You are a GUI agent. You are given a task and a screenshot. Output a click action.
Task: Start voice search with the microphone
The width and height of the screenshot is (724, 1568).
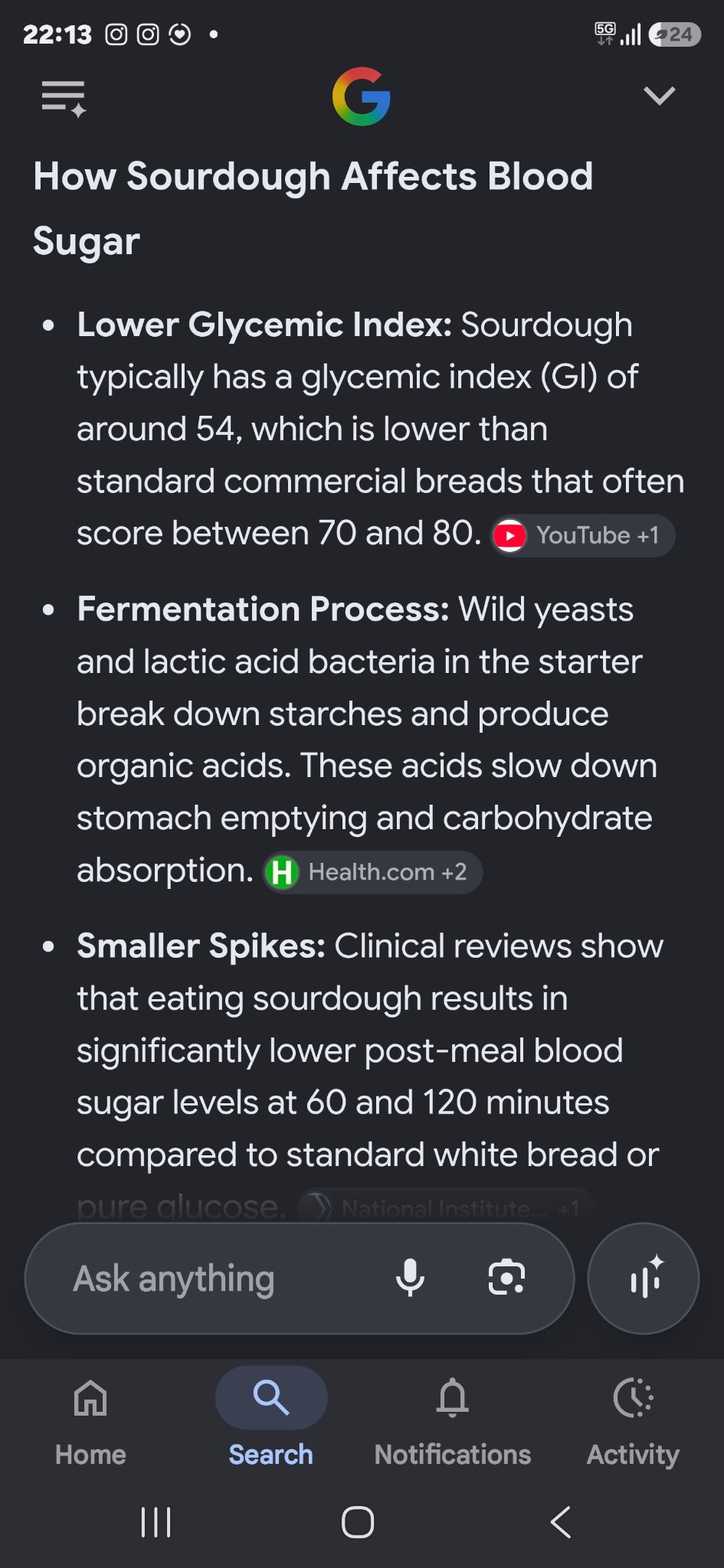[410, 1278]
